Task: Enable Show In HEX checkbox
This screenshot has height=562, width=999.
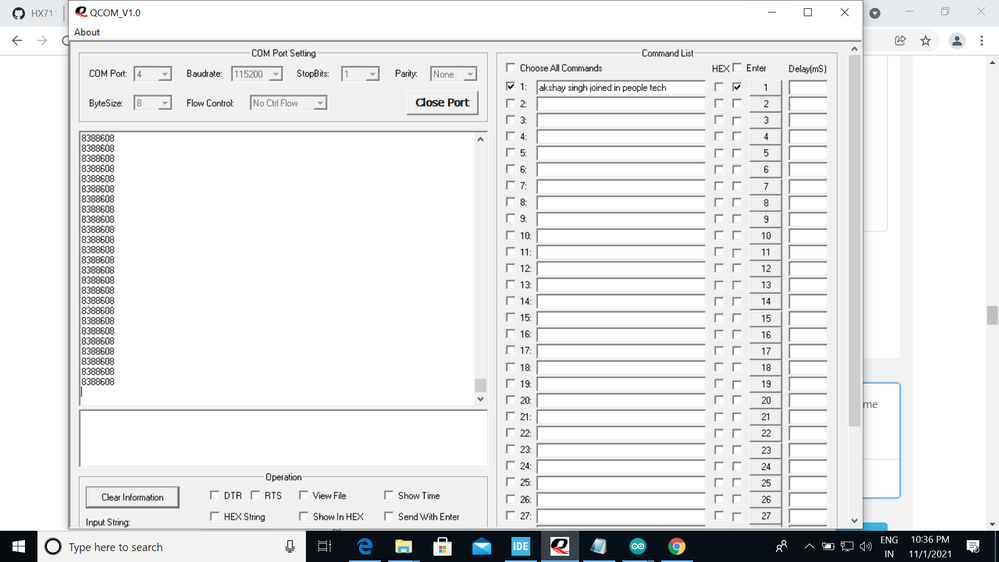Action: (303, 516)
